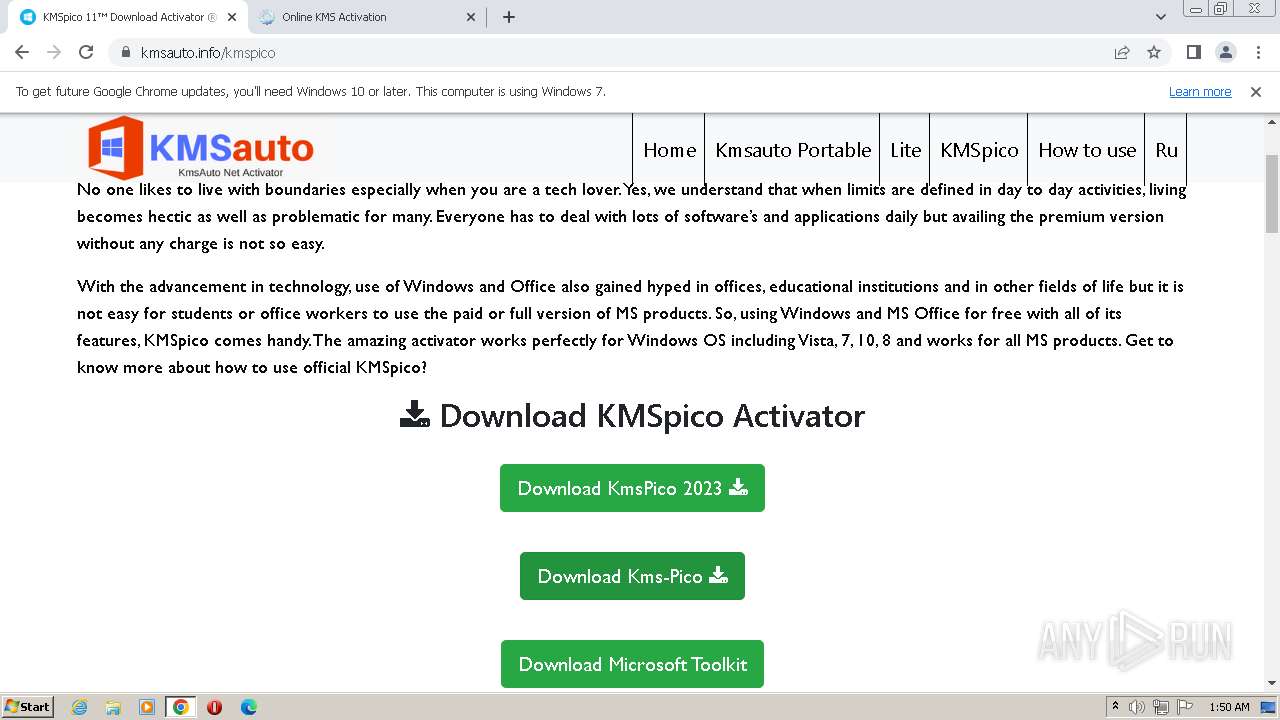Show hidden system tray icons

pyautogui.click(x=1115, y=707)
